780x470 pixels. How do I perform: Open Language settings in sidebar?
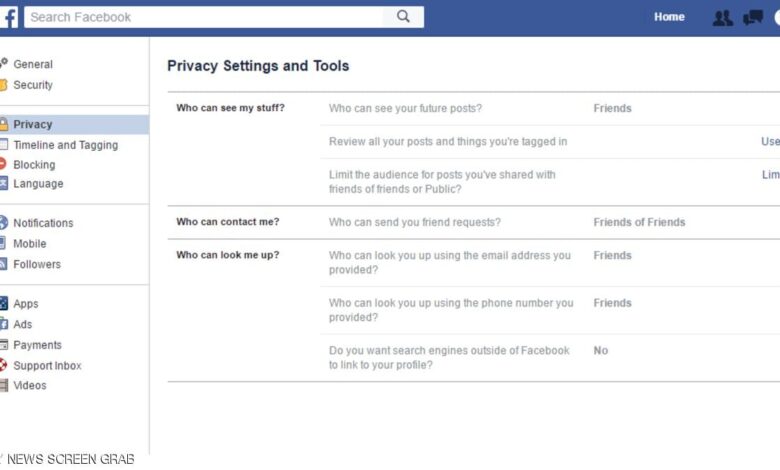click(x=38, y=184)
